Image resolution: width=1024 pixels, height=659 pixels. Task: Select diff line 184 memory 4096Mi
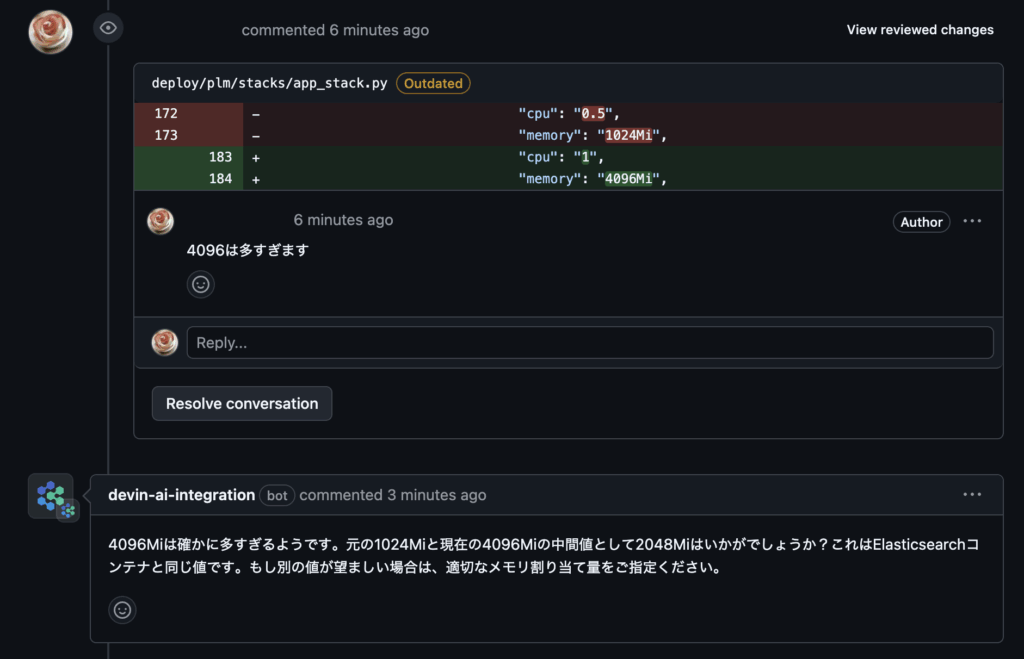[x=568, y=179]
